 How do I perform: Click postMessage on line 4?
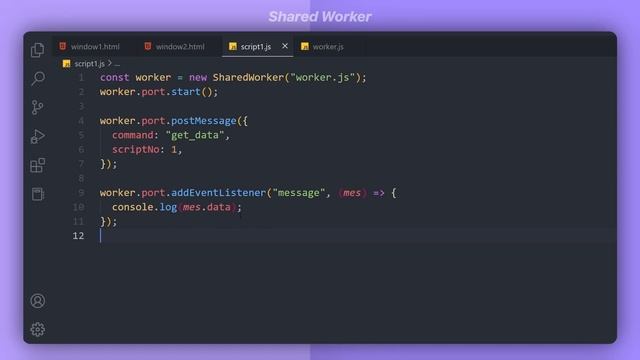coord(204,121)
